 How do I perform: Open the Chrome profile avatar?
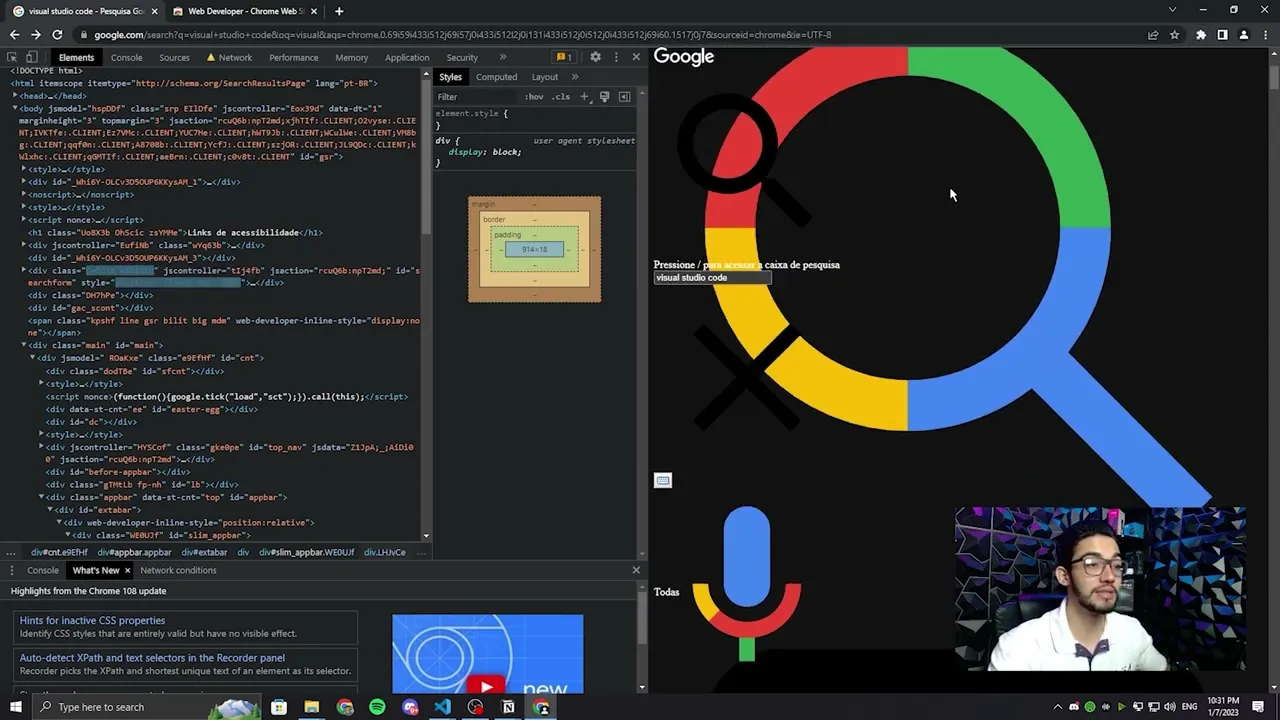(1244, 35)
